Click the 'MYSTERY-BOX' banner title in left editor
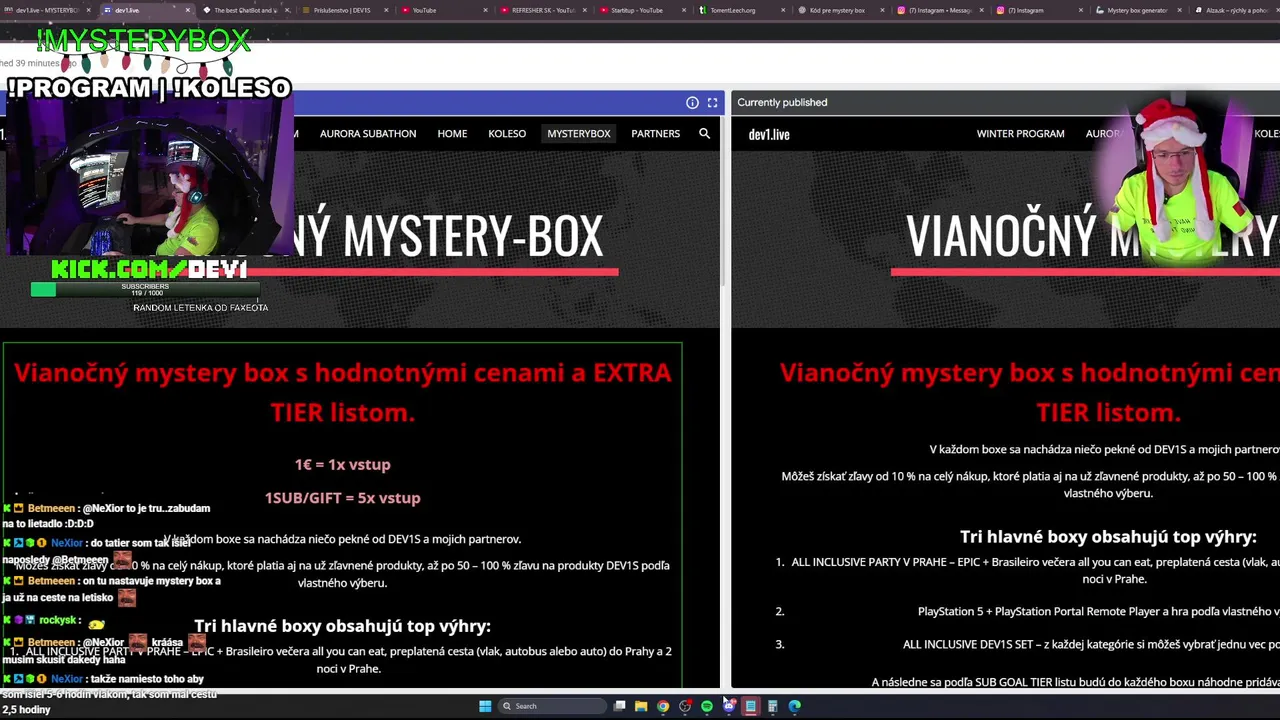Viewport: 1280px width, 720px height. pos(473,236)
